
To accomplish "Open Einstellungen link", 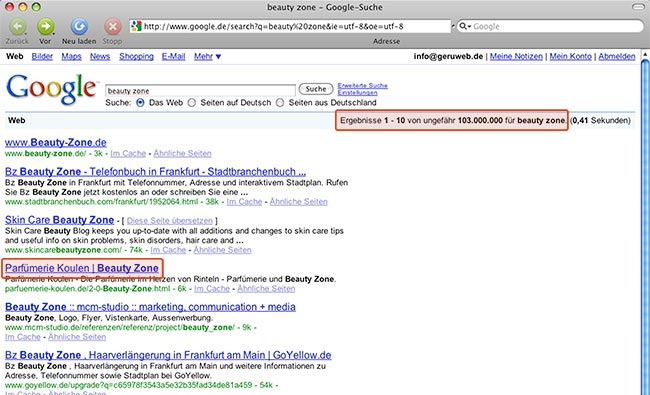I will 357,92.
